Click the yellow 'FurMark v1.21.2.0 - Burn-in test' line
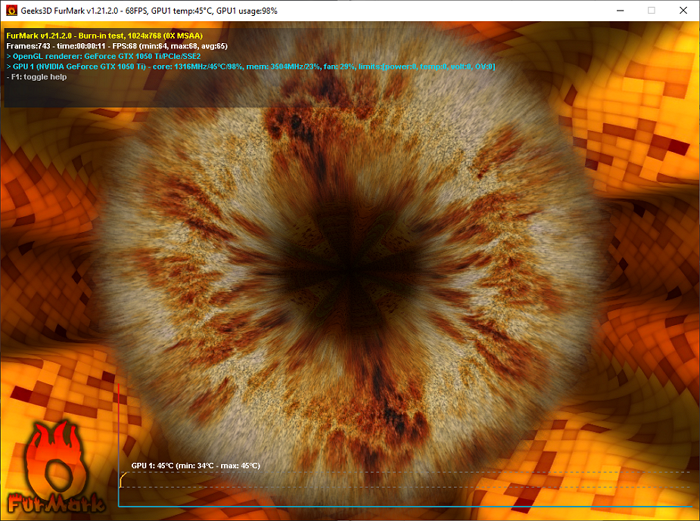This screenshot has width=700, height=521. (x=104, y=36)
